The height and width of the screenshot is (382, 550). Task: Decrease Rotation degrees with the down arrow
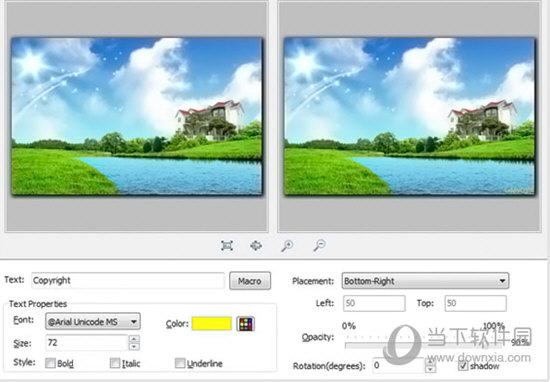coord(430,369)
